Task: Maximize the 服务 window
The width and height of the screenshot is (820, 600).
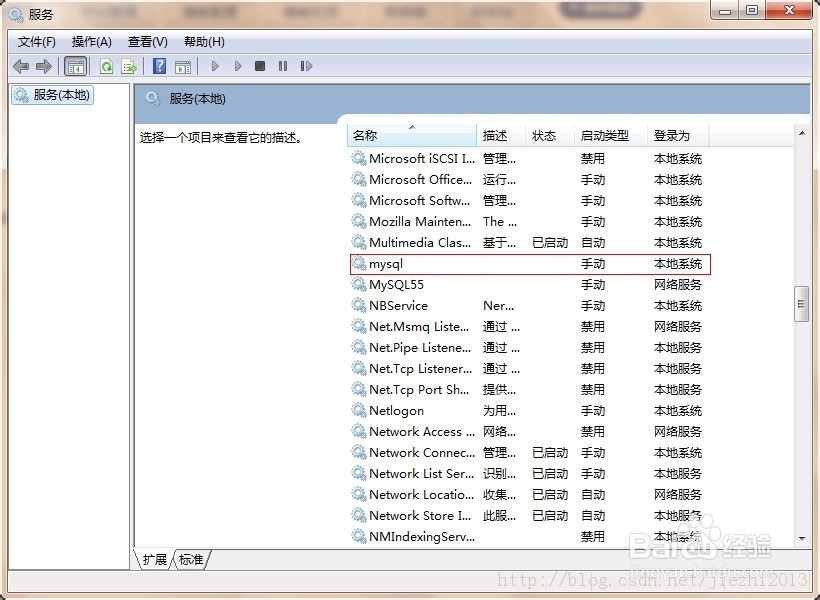Action: click(x=752, y=10)
